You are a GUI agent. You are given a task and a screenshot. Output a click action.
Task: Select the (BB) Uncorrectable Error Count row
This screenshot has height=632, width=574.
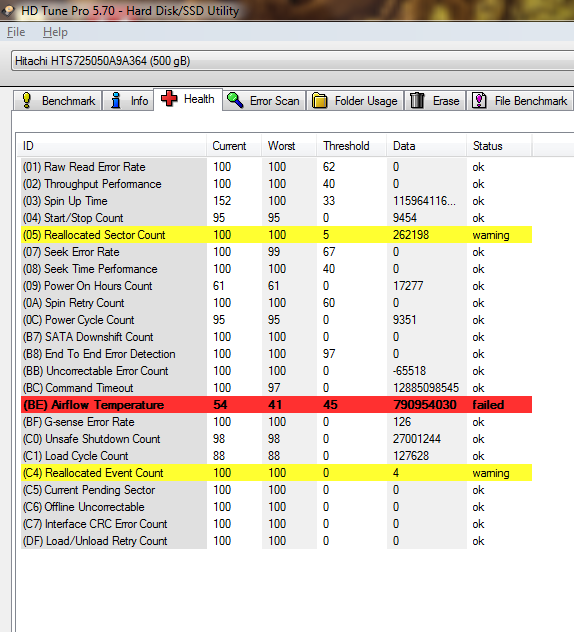click(277, 371)
